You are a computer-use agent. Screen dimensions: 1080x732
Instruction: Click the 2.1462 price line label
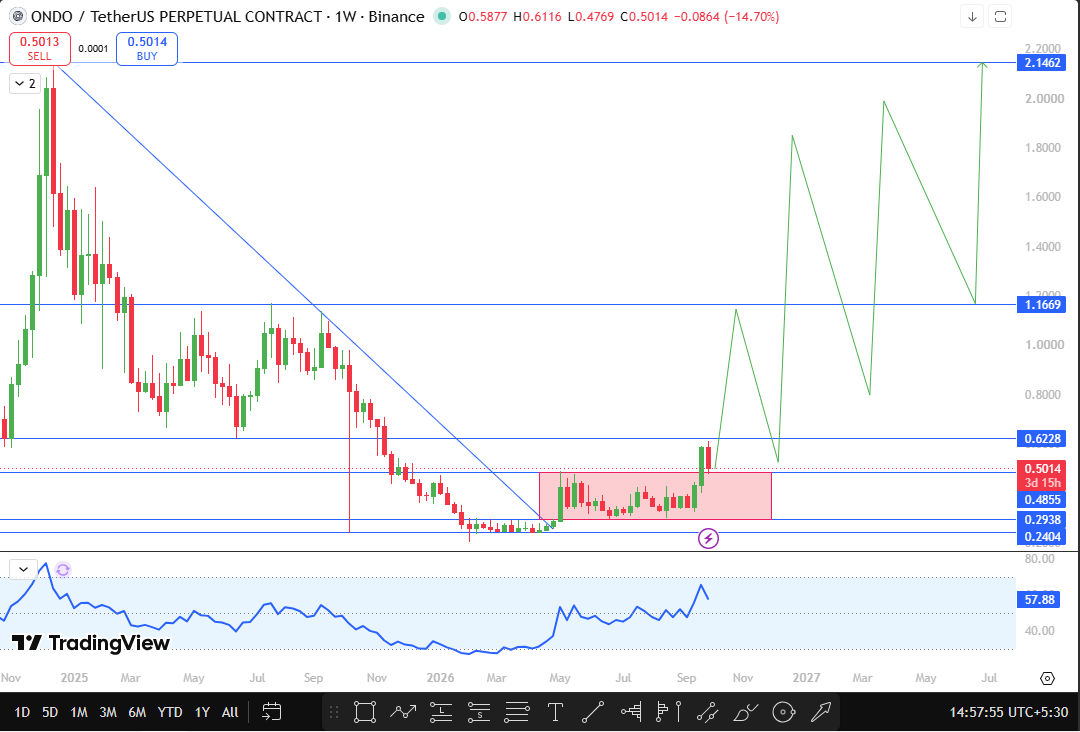[1042, 63]
